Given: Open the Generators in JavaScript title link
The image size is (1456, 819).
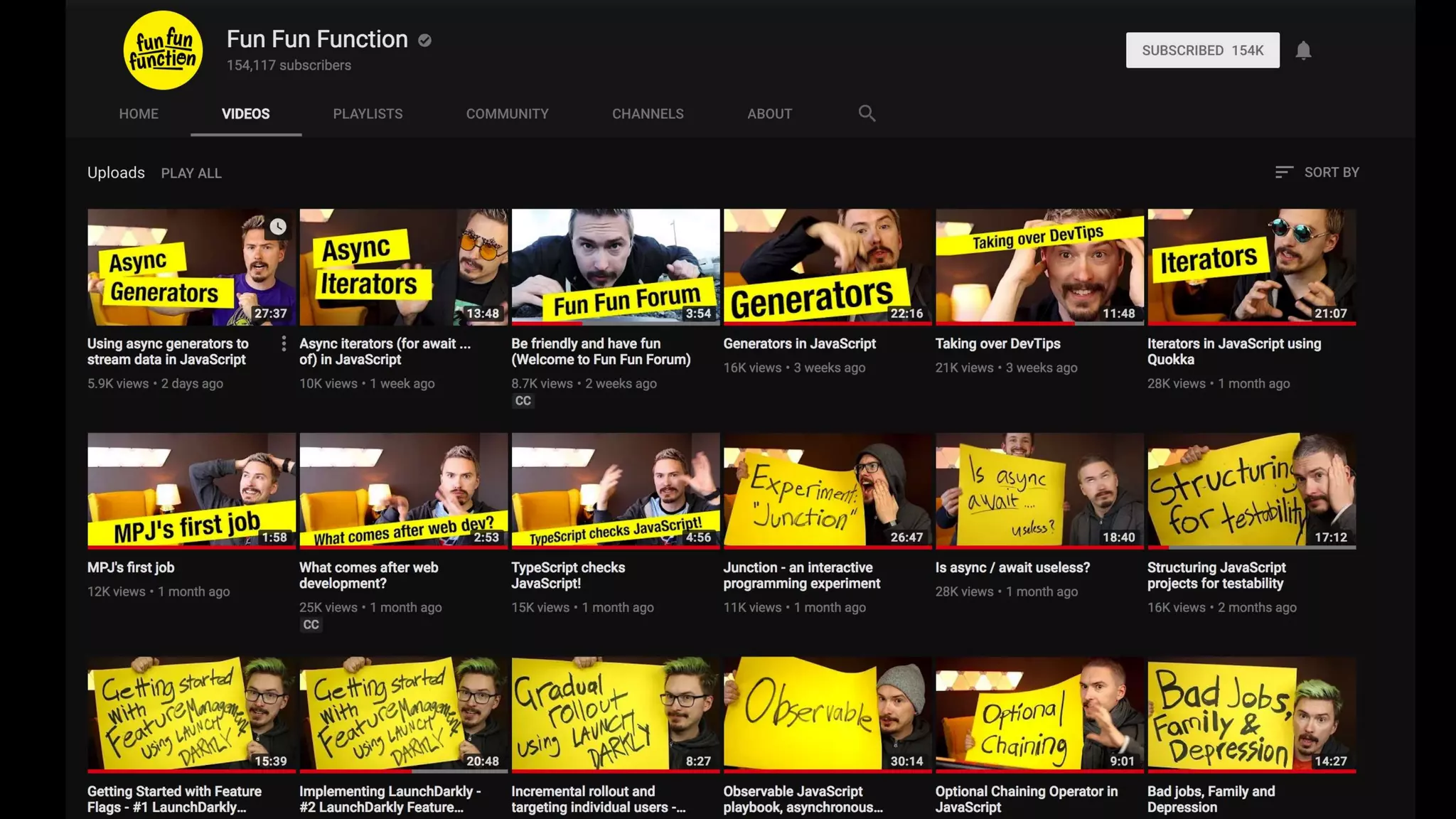Looking at the screenshot, I should [x=799, y=344].
